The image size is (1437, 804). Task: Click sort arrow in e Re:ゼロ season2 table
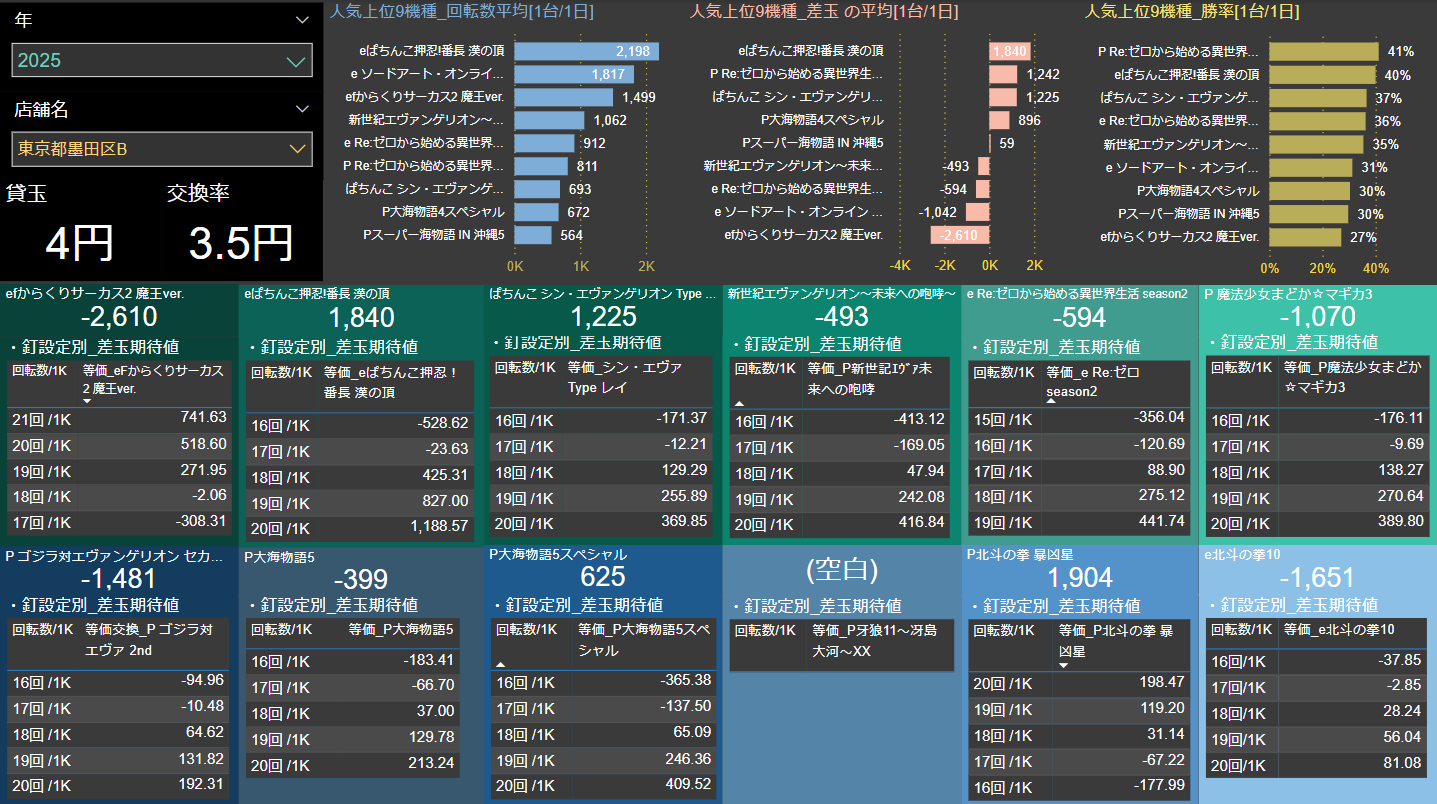point(1051,399)
